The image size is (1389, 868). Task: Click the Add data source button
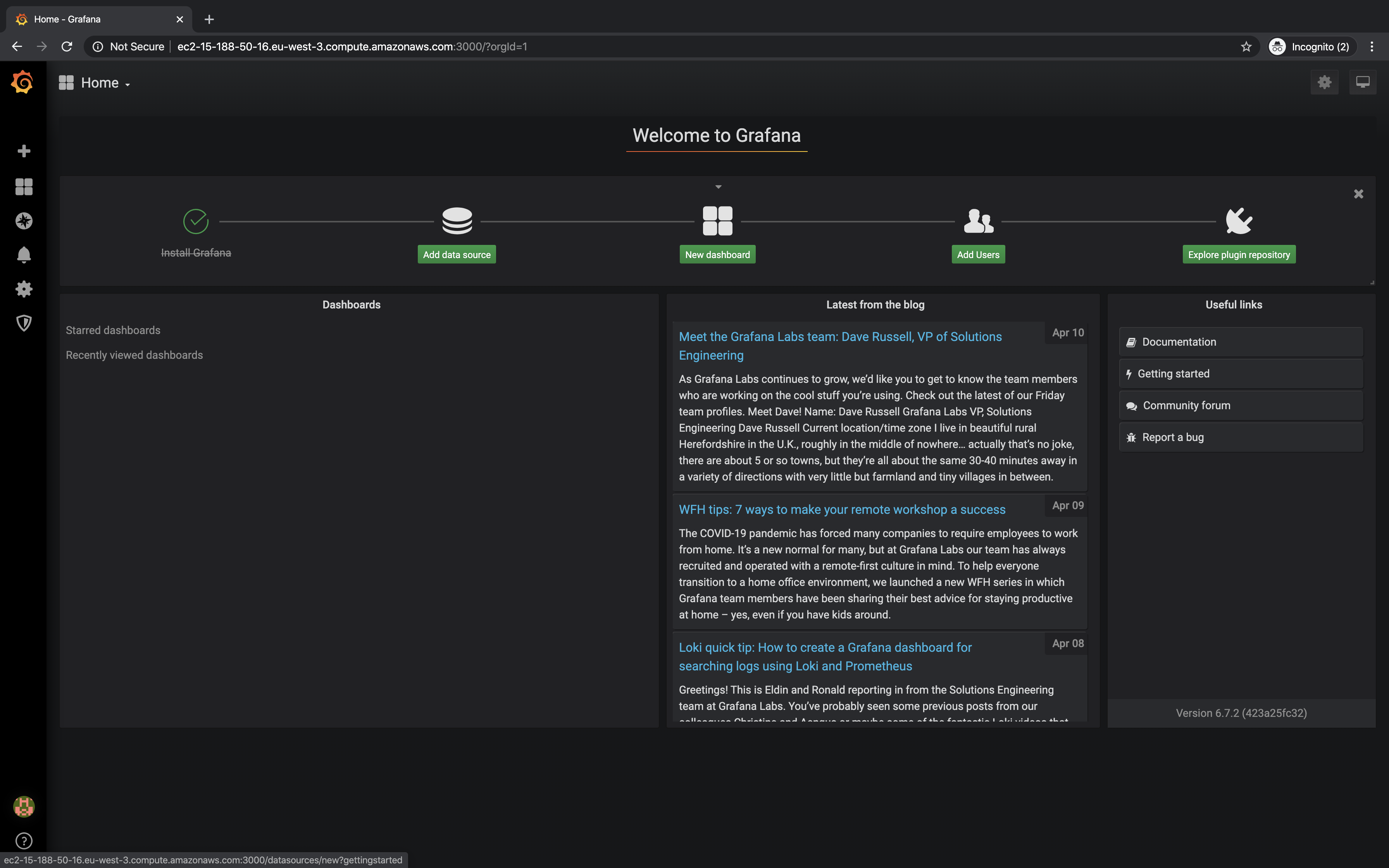click(x=456, y=254)
